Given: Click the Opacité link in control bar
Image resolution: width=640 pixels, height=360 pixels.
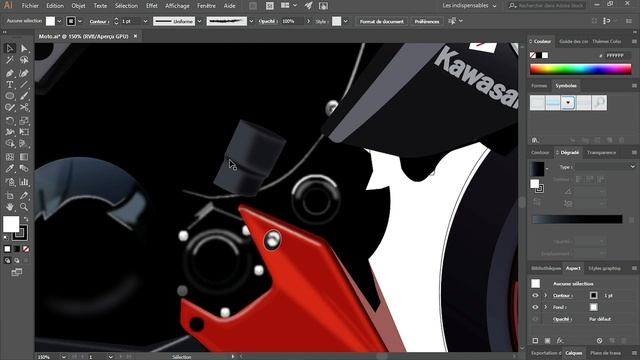Looking at the screenshot, I should (268, 21).
